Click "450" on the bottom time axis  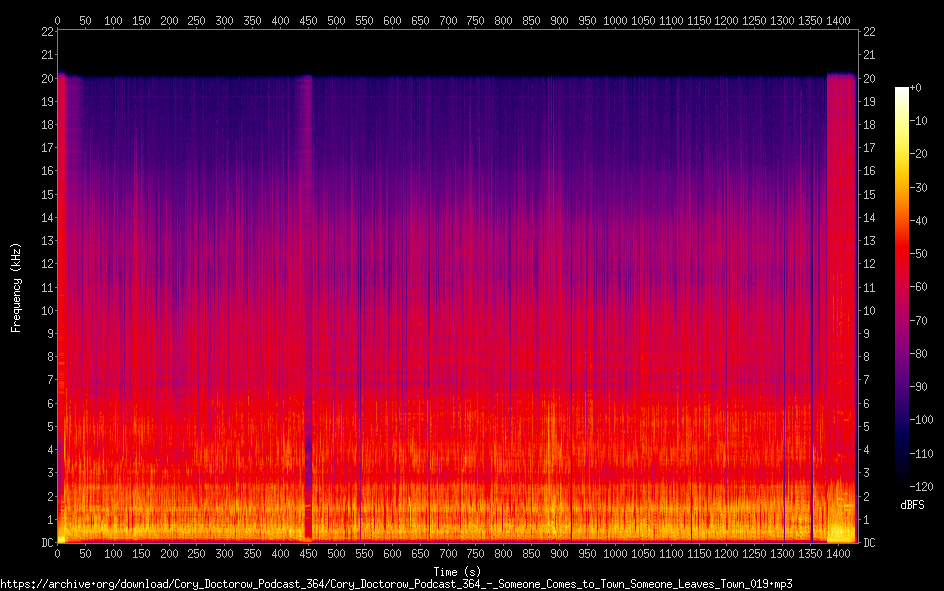308,554
